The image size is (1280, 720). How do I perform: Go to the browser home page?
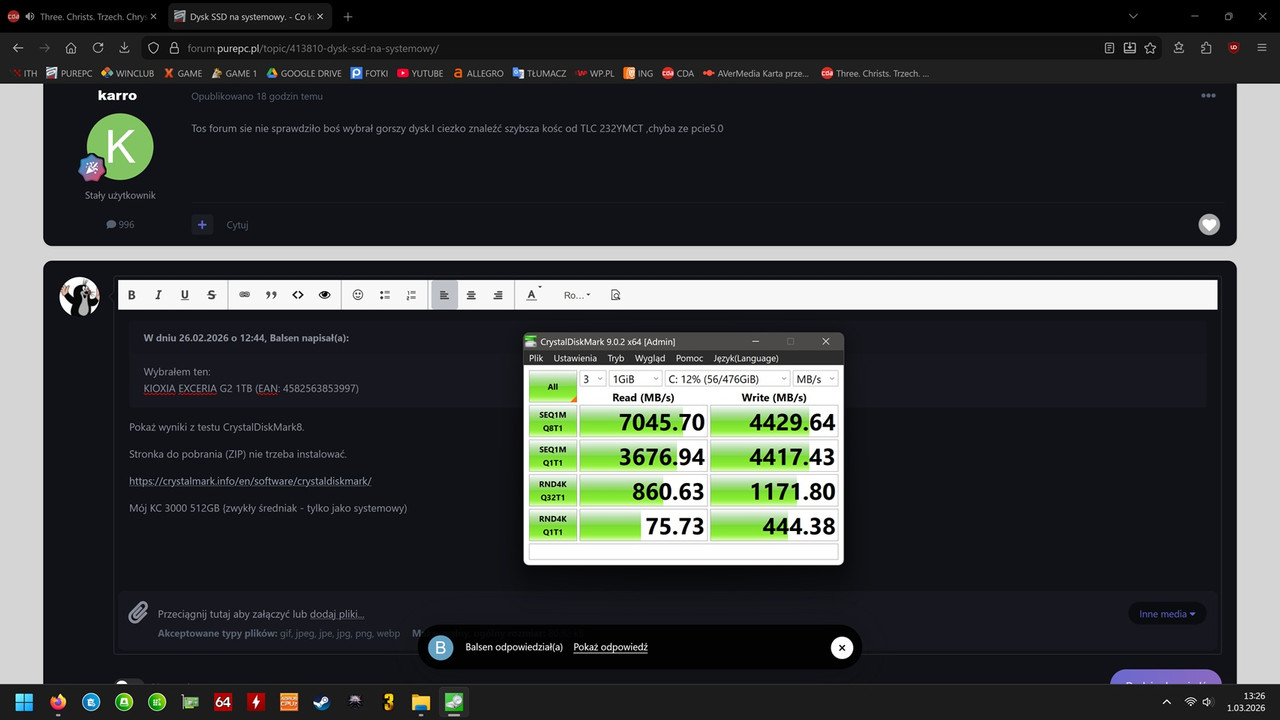point(71,47)
